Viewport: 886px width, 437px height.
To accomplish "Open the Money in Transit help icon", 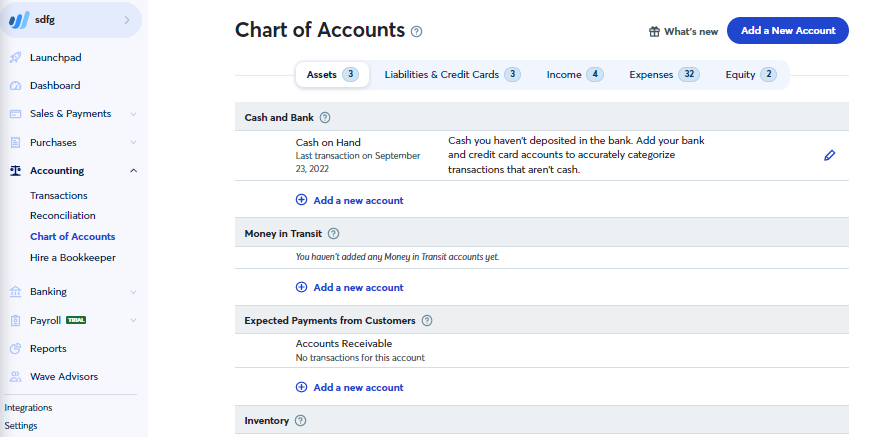I will click(333, 233).
